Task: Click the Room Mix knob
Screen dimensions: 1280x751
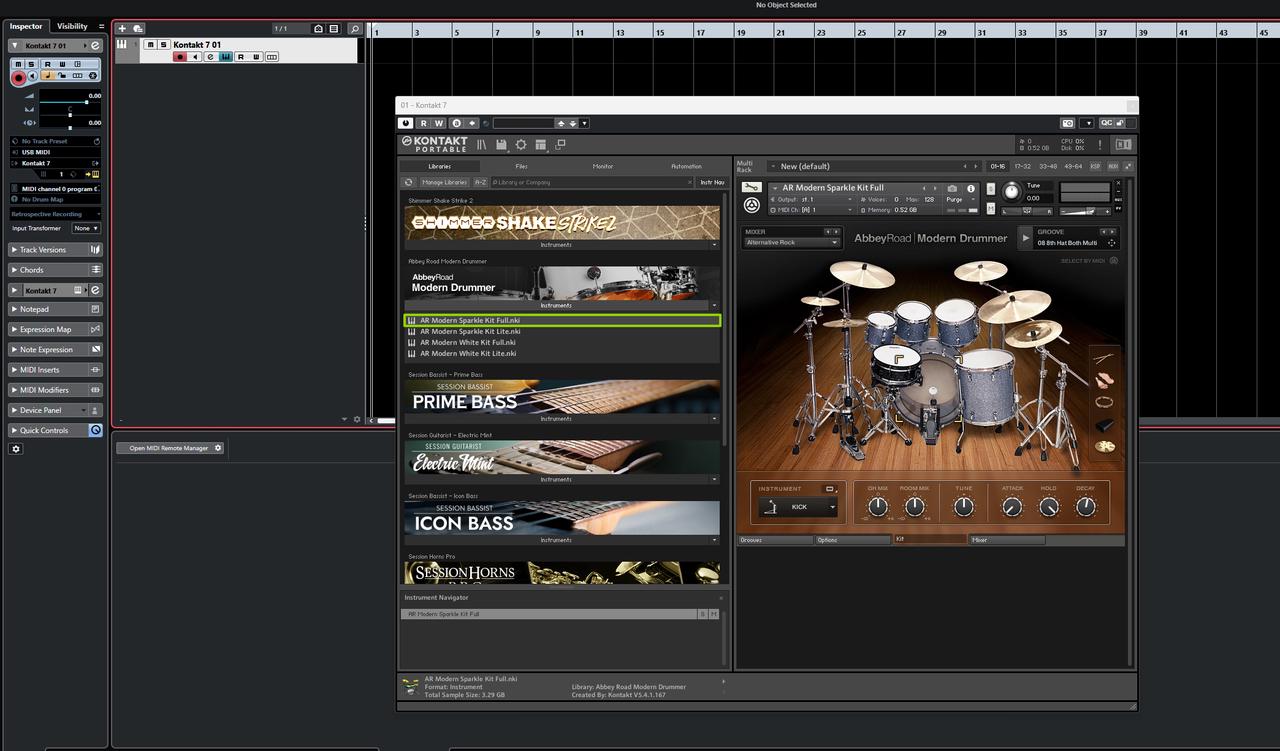Action: point(914,507)
